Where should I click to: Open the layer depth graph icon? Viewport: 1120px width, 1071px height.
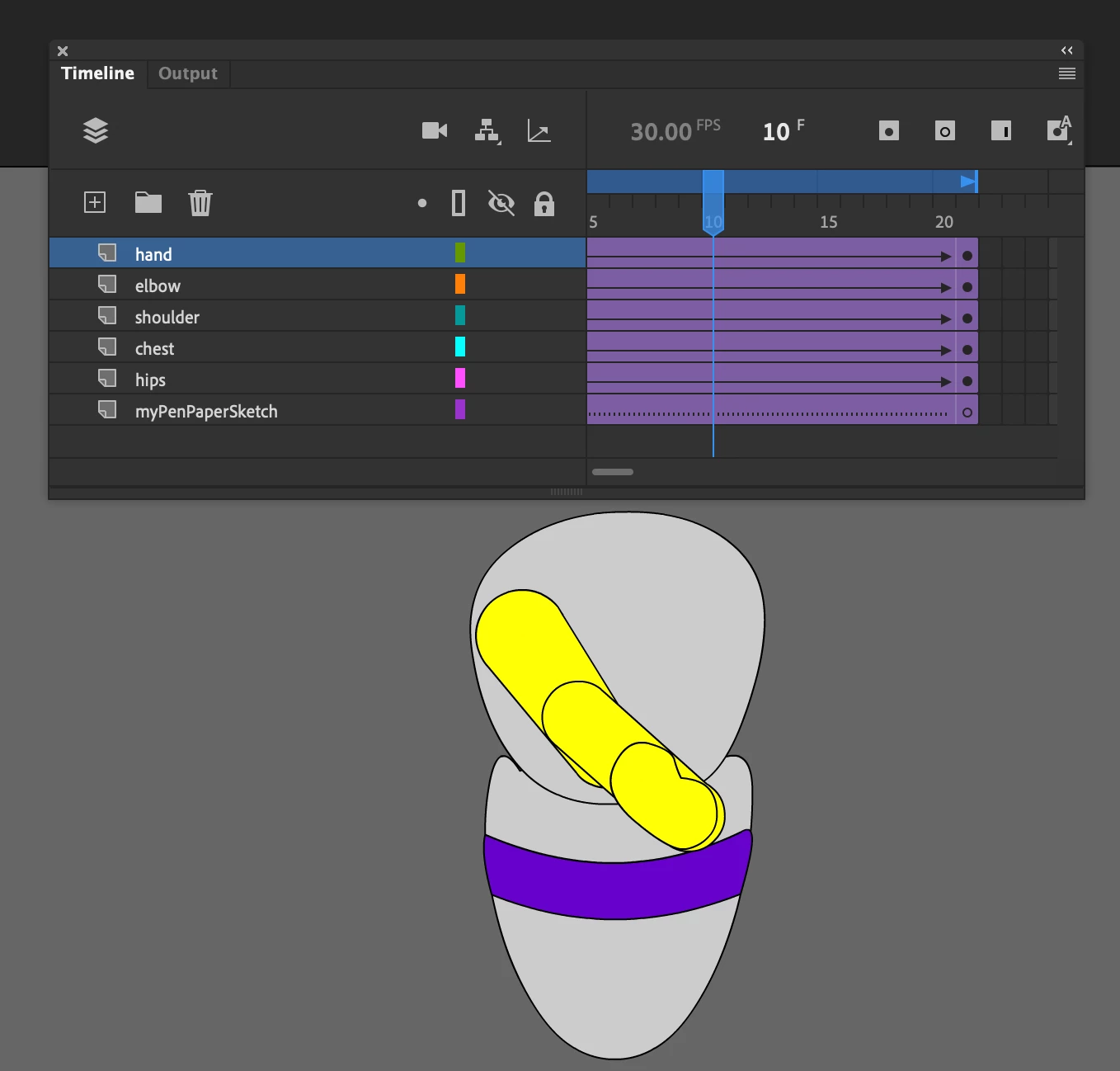(x=539, y=130)
